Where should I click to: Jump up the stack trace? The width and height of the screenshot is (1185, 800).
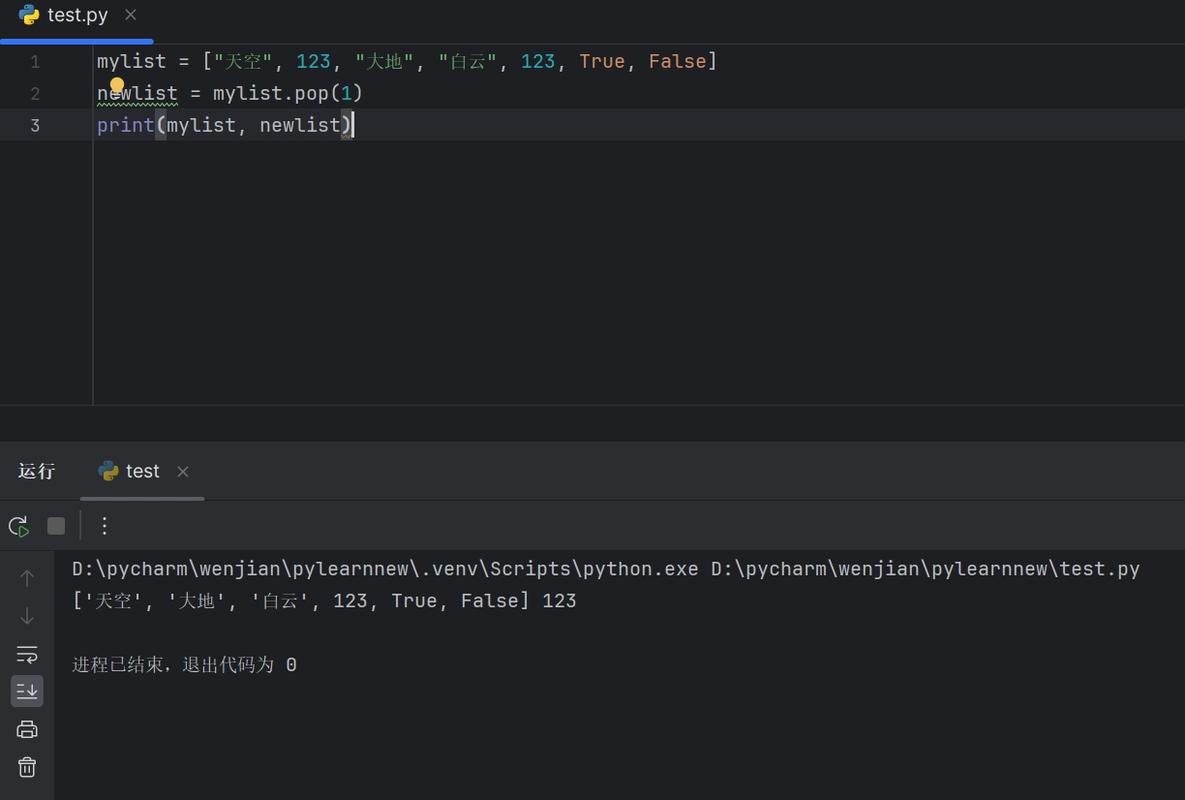point(27,578)
